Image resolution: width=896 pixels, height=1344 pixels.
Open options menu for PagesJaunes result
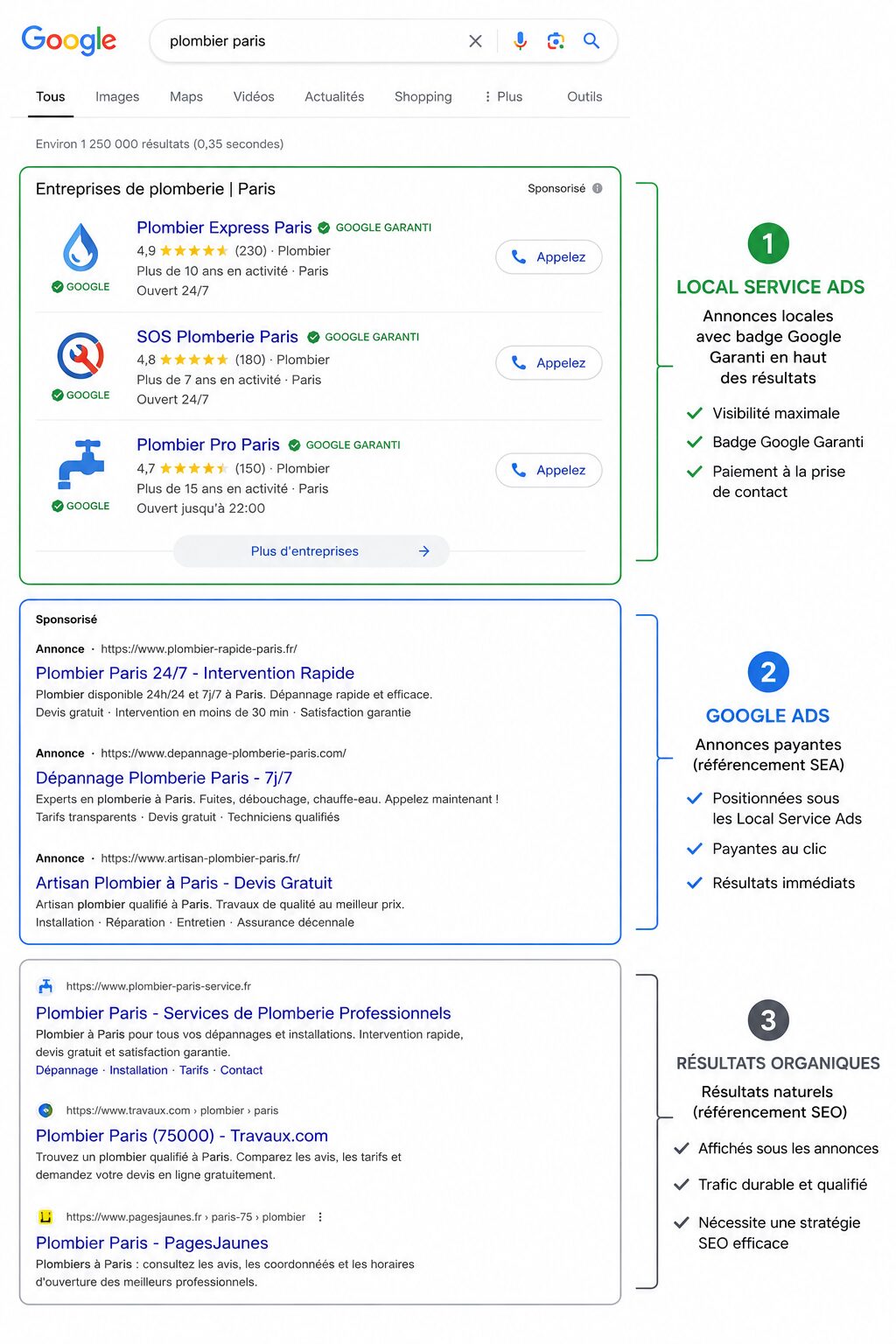(x=320, y=1217)
